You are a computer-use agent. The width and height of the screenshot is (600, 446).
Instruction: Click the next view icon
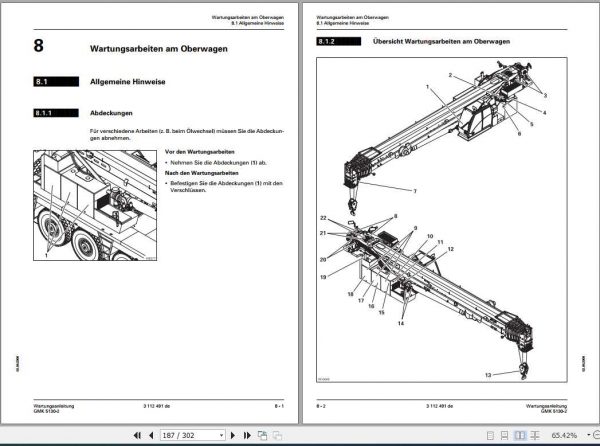[x=277, y=436]
